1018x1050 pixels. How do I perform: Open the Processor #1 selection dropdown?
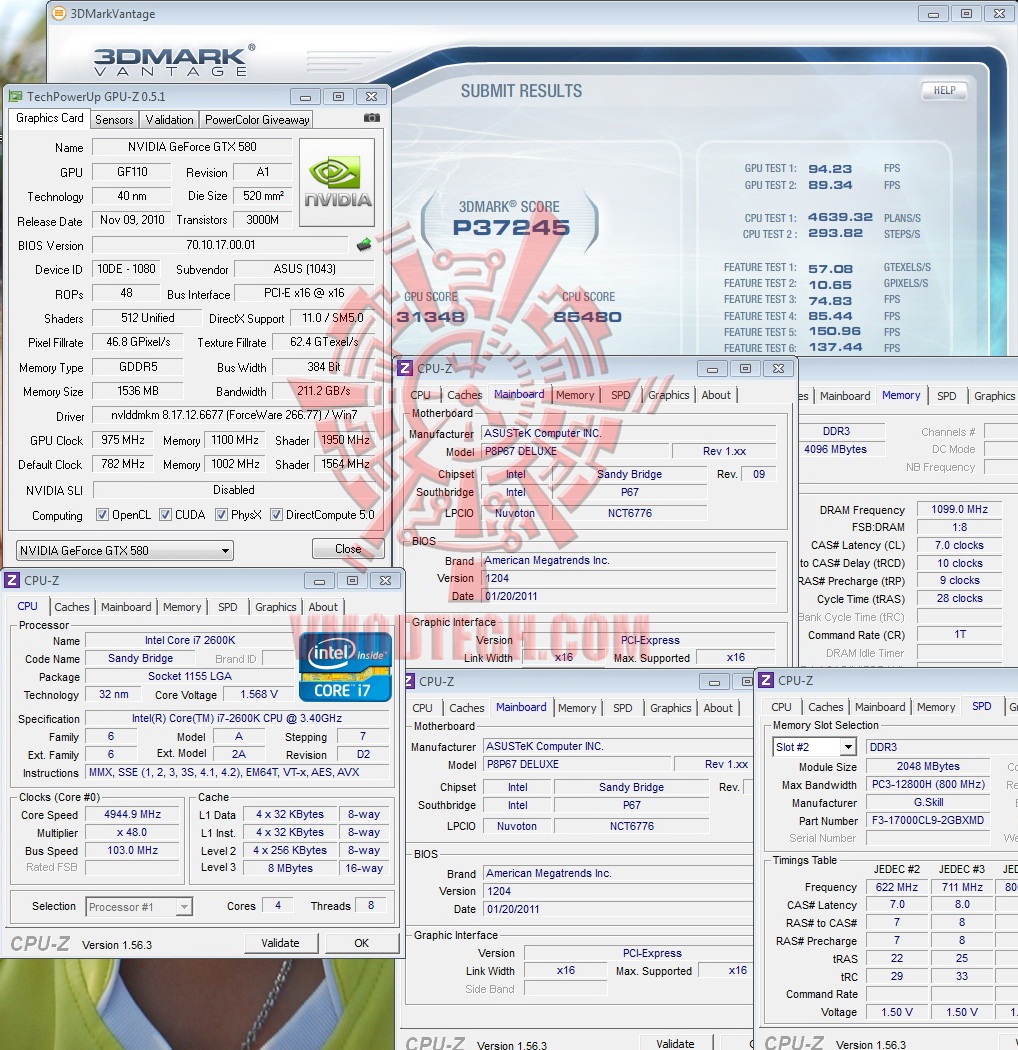click(x=139, y=907)
